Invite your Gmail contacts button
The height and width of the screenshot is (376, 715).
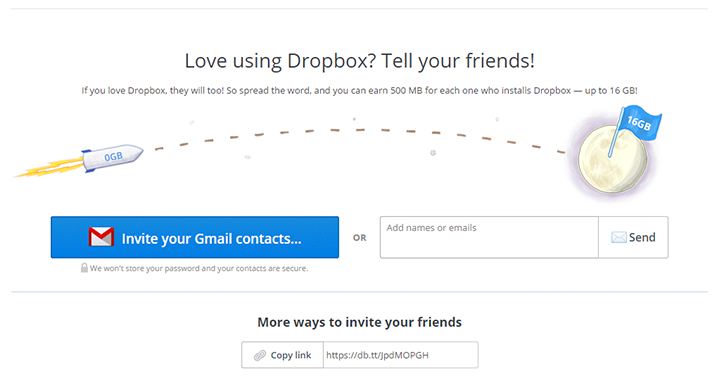pyautogui.click(x=195, y=237)
